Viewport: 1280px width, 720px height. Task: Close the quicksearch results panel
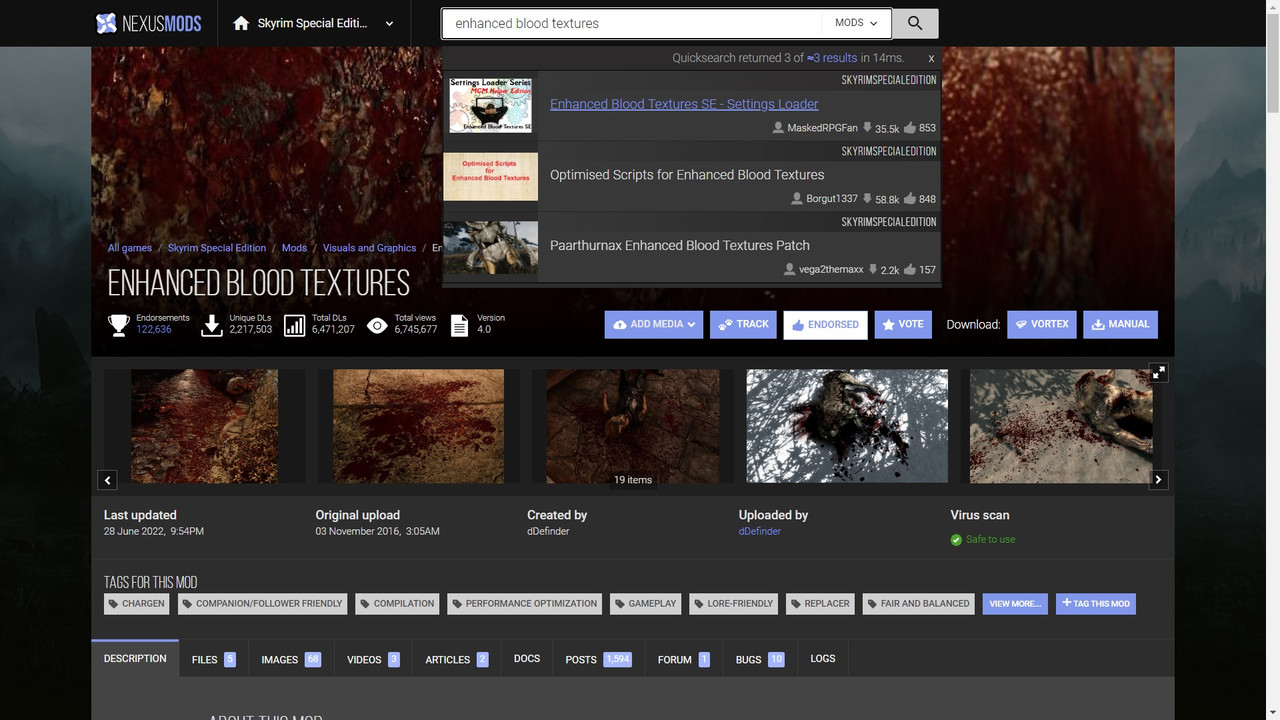[931, 59]
